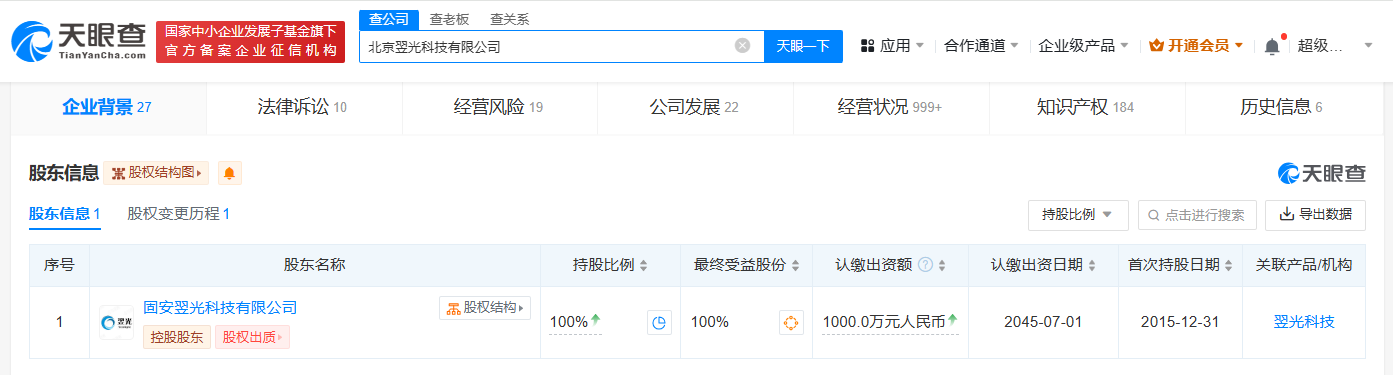Click the 2015-12-31 date cell
1393x375 pixels.
click(1180, 322)
